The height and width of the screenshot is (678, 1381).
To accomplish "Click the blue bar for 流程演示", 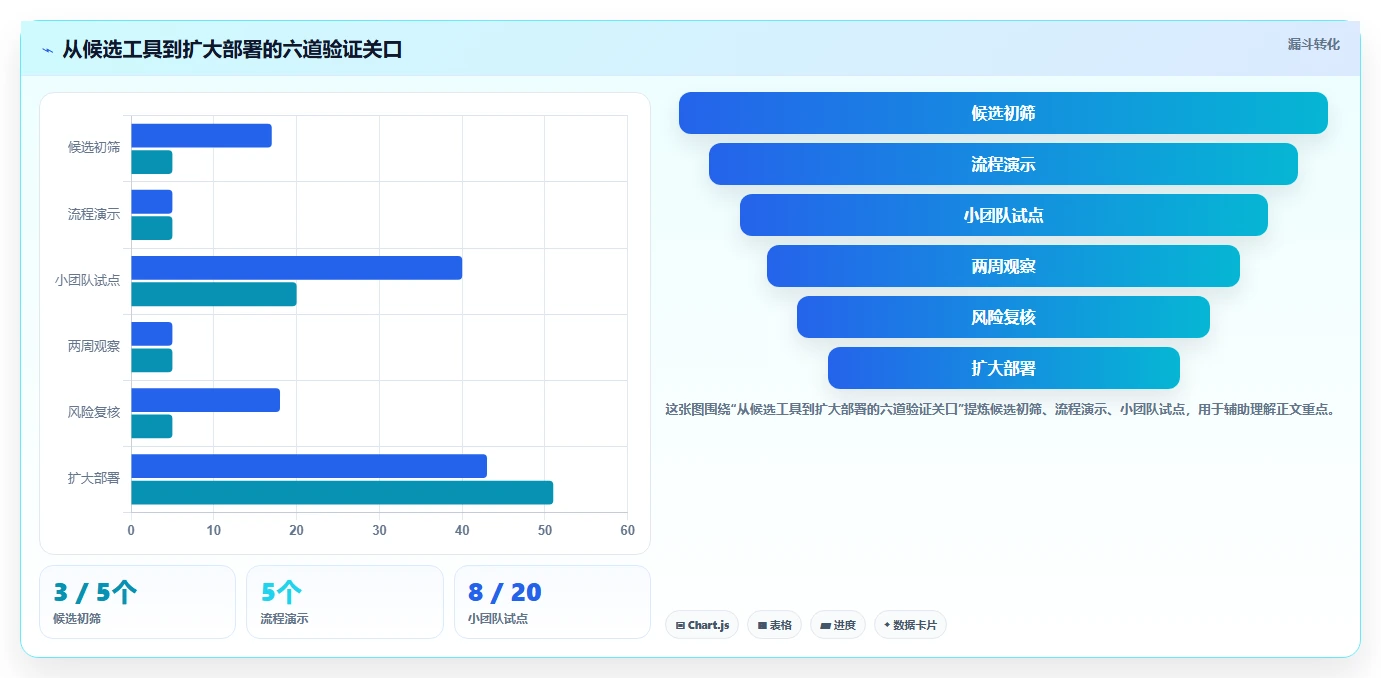I will tap(152, 202).
